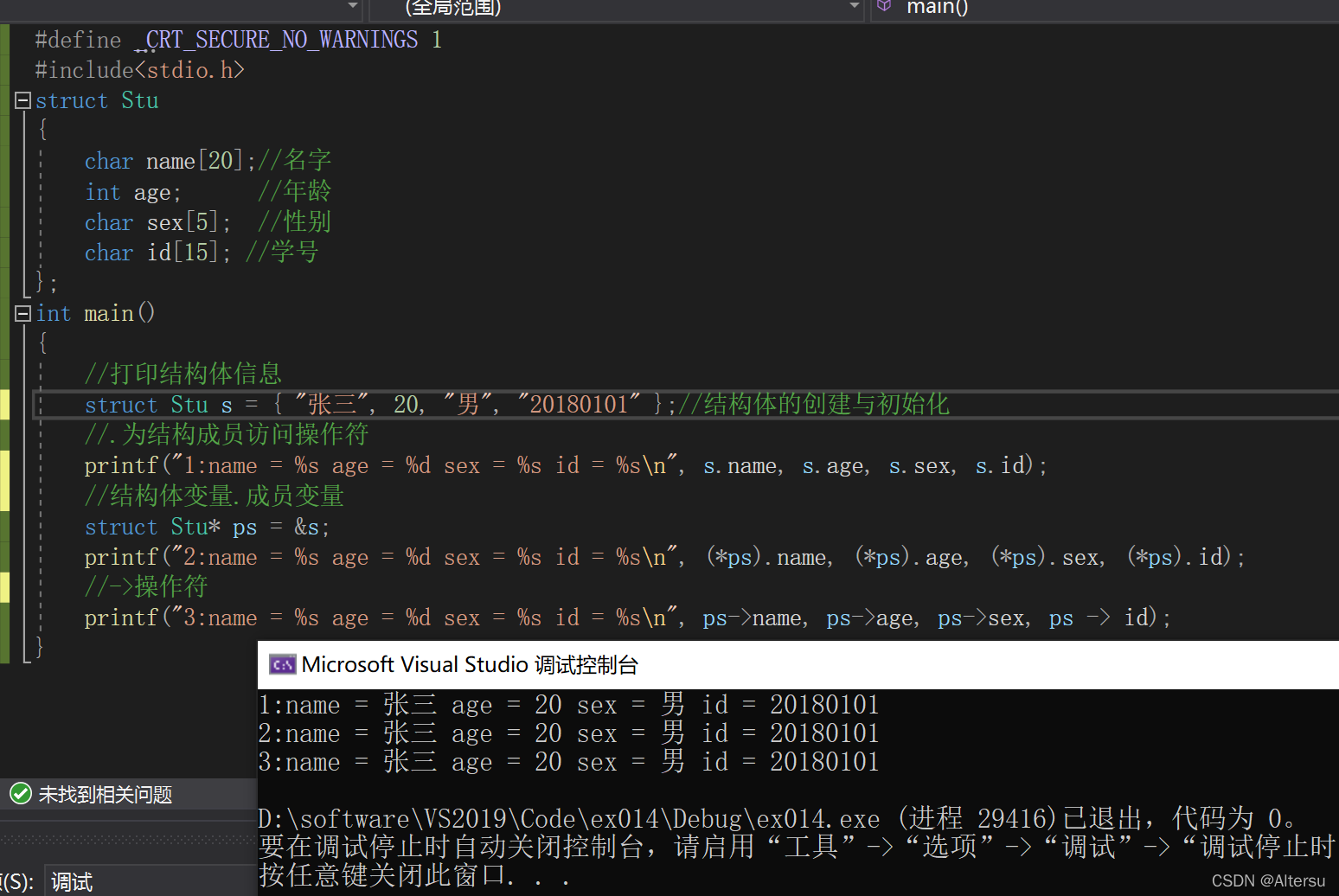Image resolution: width=1339 pixels, height=896 pixels.
Task: Click the 未找到相关问题 status text
Action: pyautogui.click(x=106, y=794)
